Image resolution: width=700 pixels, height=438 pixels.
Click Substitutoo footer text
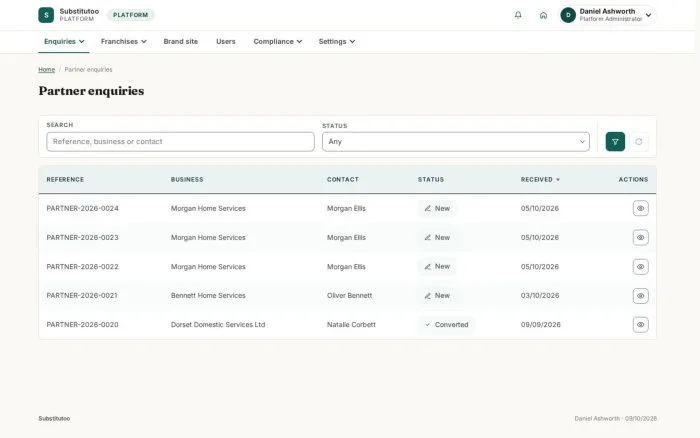[x=54, y=418]
